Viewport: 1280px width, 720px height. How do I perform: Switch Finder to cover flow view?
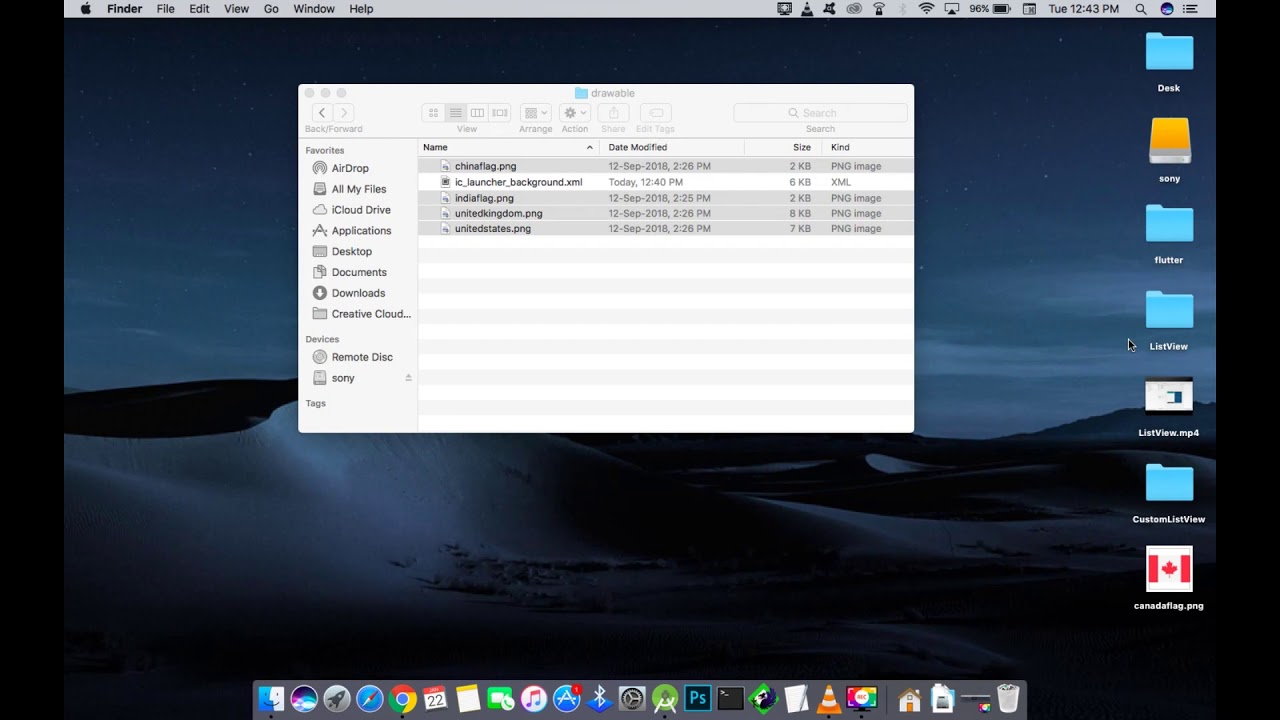pos(500,113)
